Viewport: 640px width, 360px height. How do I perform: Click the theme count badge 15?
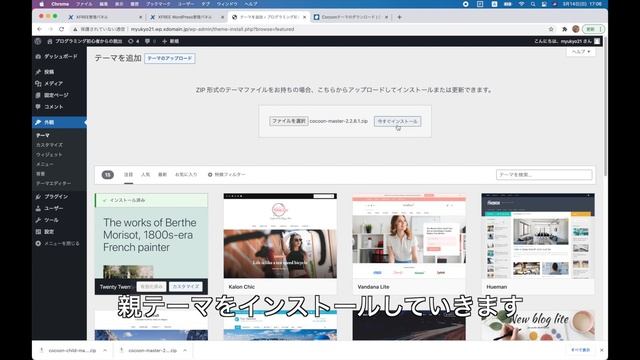(108, 175)
